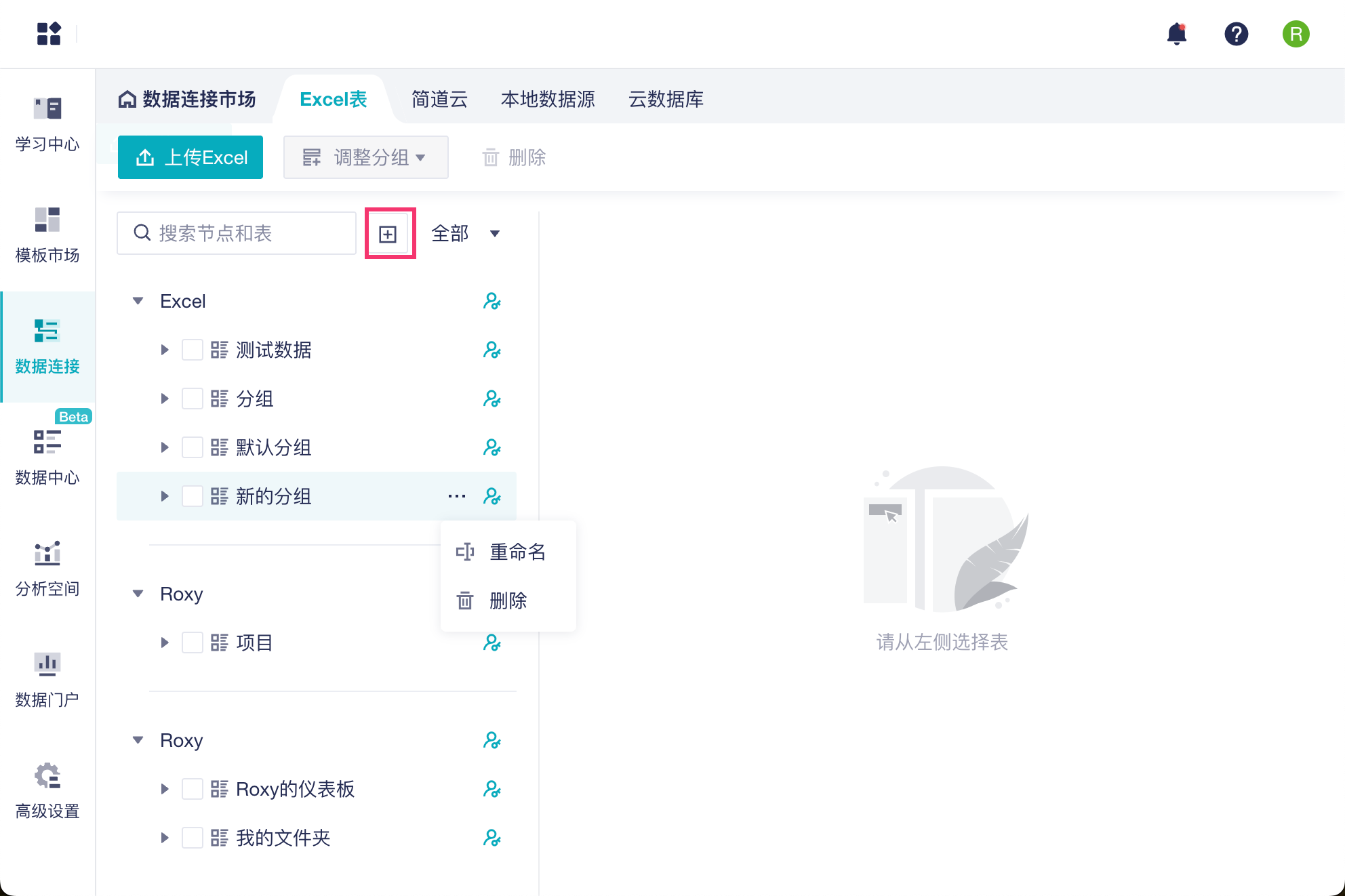
Task: Open the 全部 filter dropdown
Action: 466,234
